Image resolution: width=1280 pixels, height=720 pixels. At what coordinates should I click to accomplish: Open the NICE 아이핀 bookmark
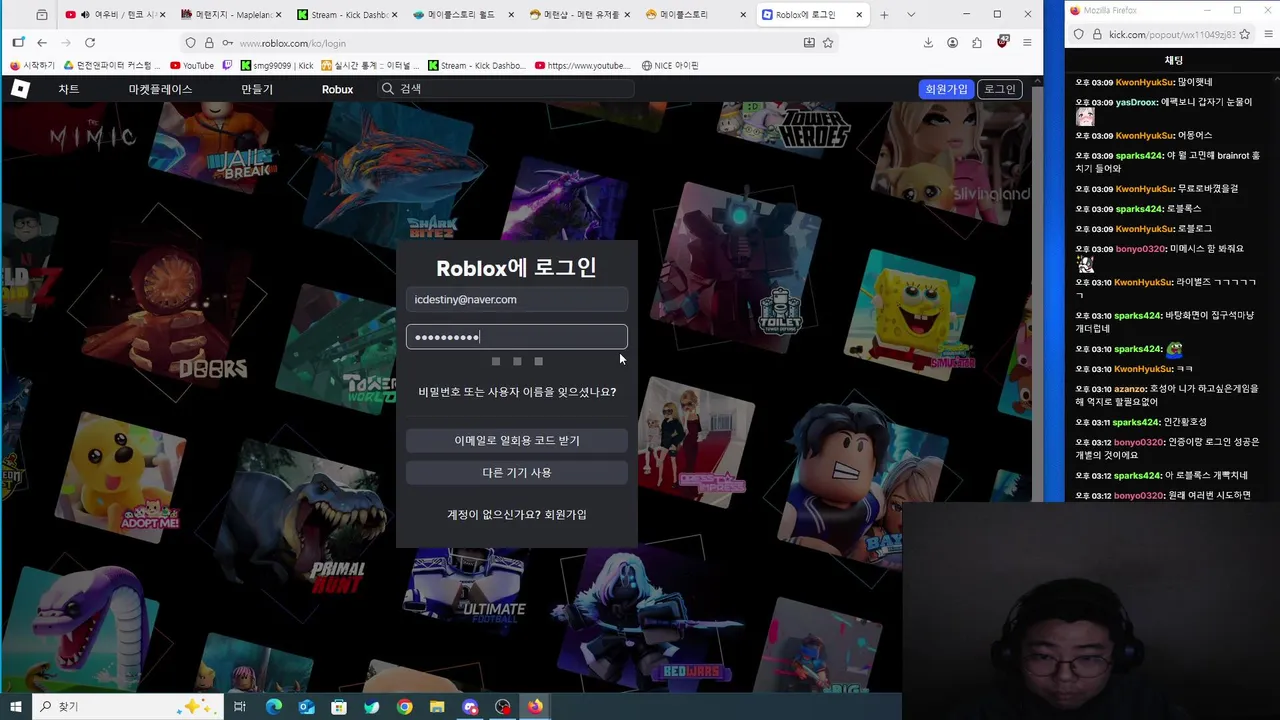(x=670, y=66)
